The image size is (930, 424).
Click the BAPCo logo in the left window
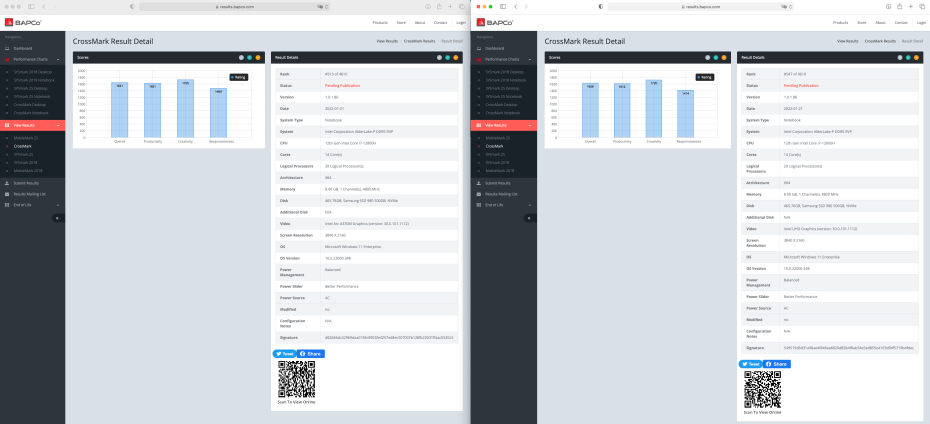[x=23, y=23]
